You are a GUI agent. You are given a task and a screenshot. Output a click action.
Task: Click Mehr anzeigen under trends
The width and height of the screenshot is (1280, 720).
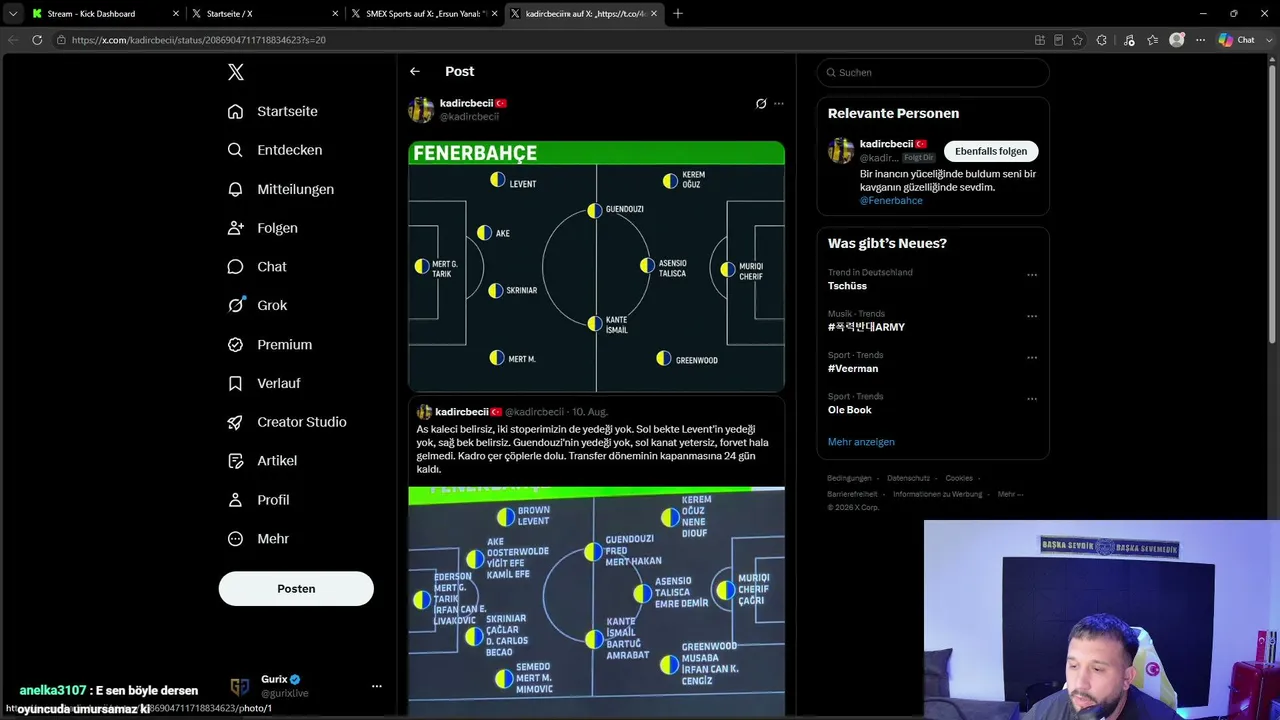(x=861, y=442)
